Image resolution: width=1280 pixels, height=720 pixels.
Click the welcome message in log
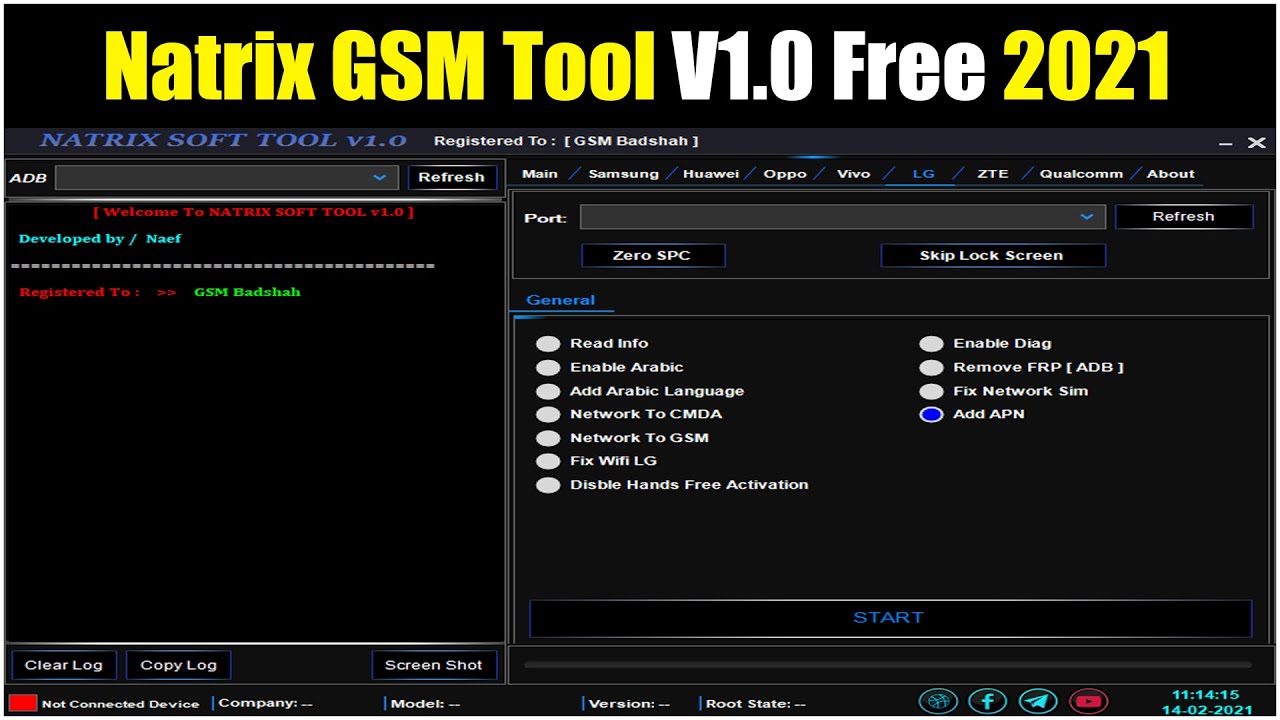pos(253,212)
